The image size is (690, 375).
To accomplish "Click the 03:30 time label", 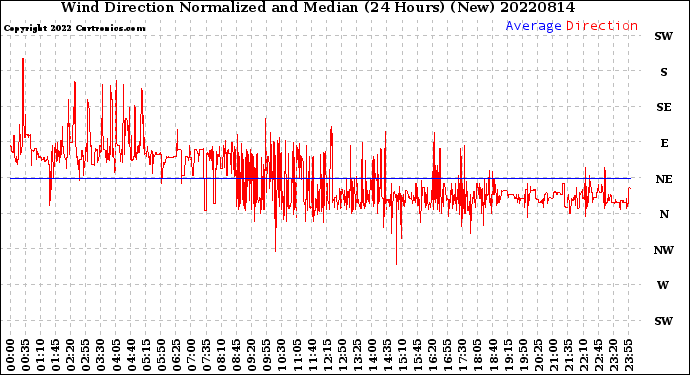I will coord(101,355).
